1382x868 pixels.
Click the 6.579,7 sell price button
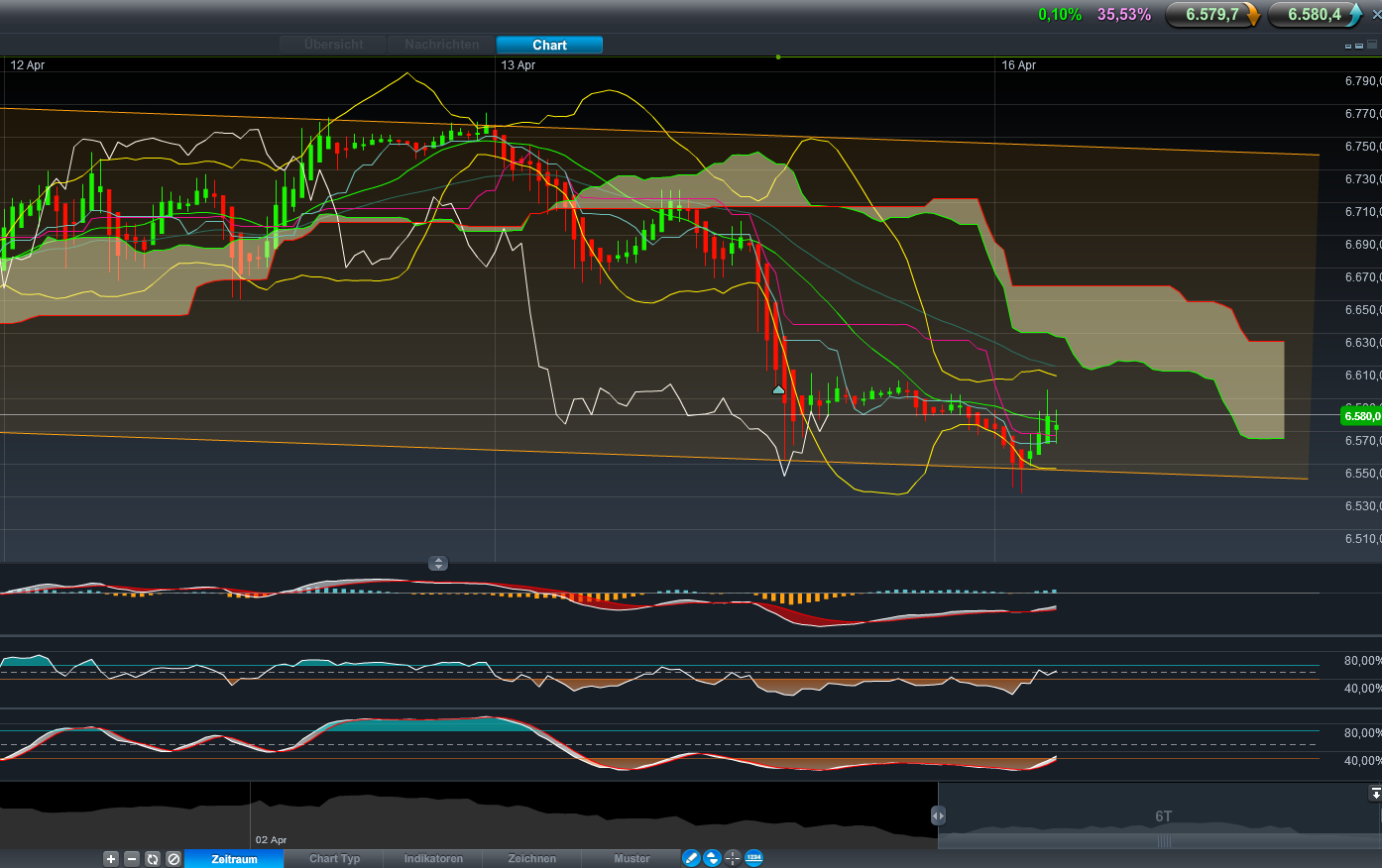(x=1211, y=15)
